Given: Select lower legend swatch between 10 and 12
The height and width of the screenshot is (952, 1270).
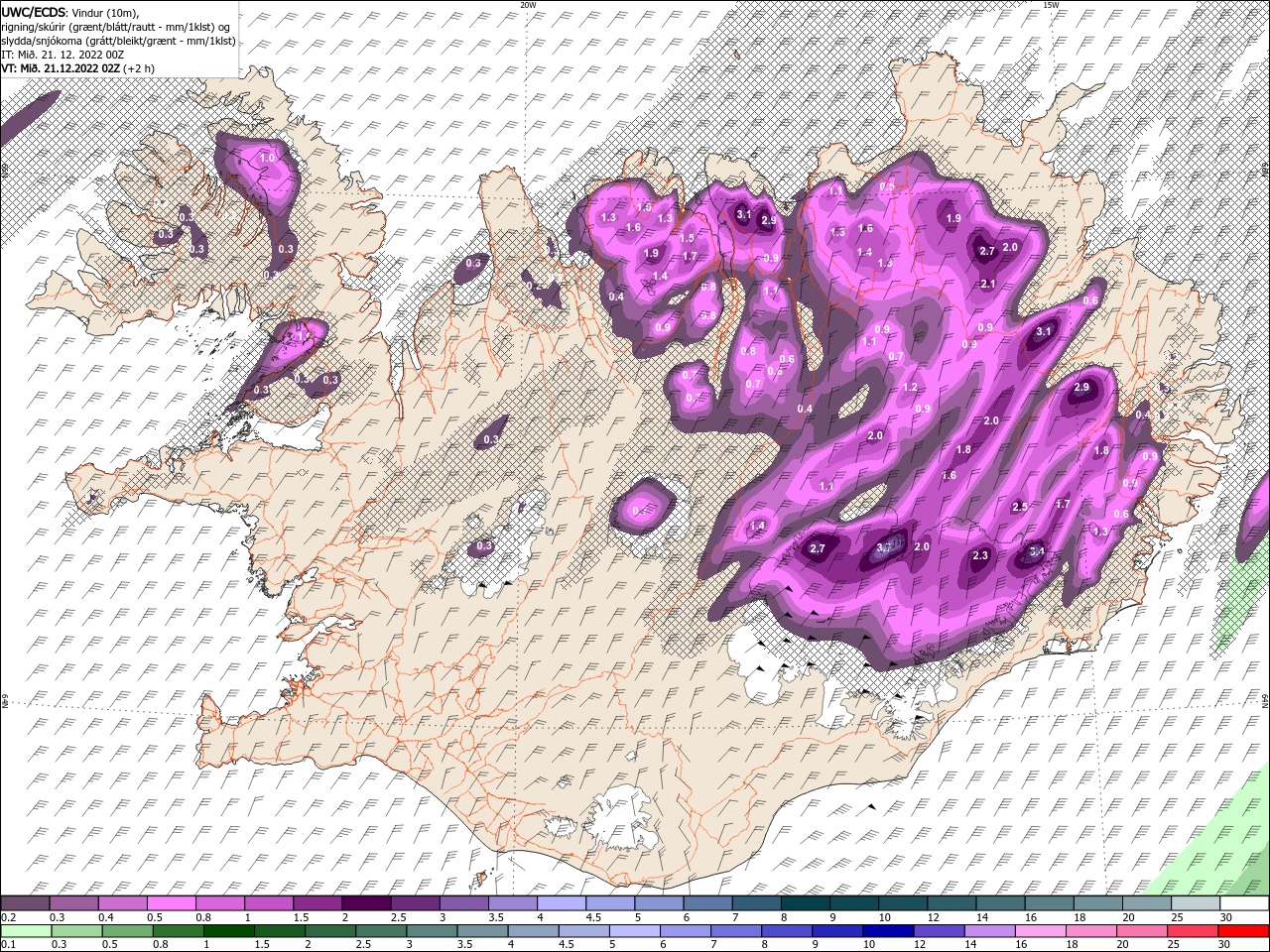Looking at the screenshot, I should pyautogui.click(x=888, y=931).
